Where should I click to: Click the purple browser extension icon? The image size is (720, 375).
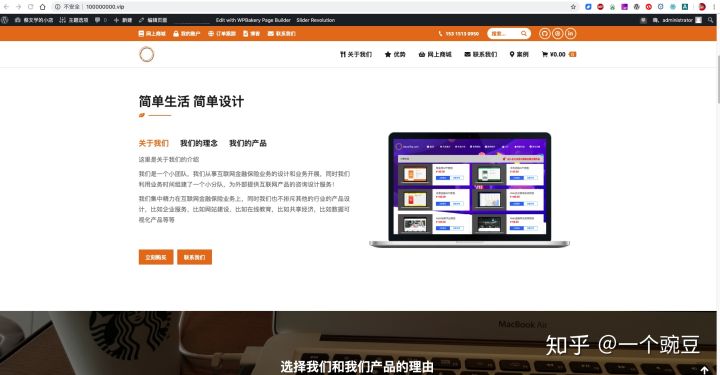(x=624, y=7)
